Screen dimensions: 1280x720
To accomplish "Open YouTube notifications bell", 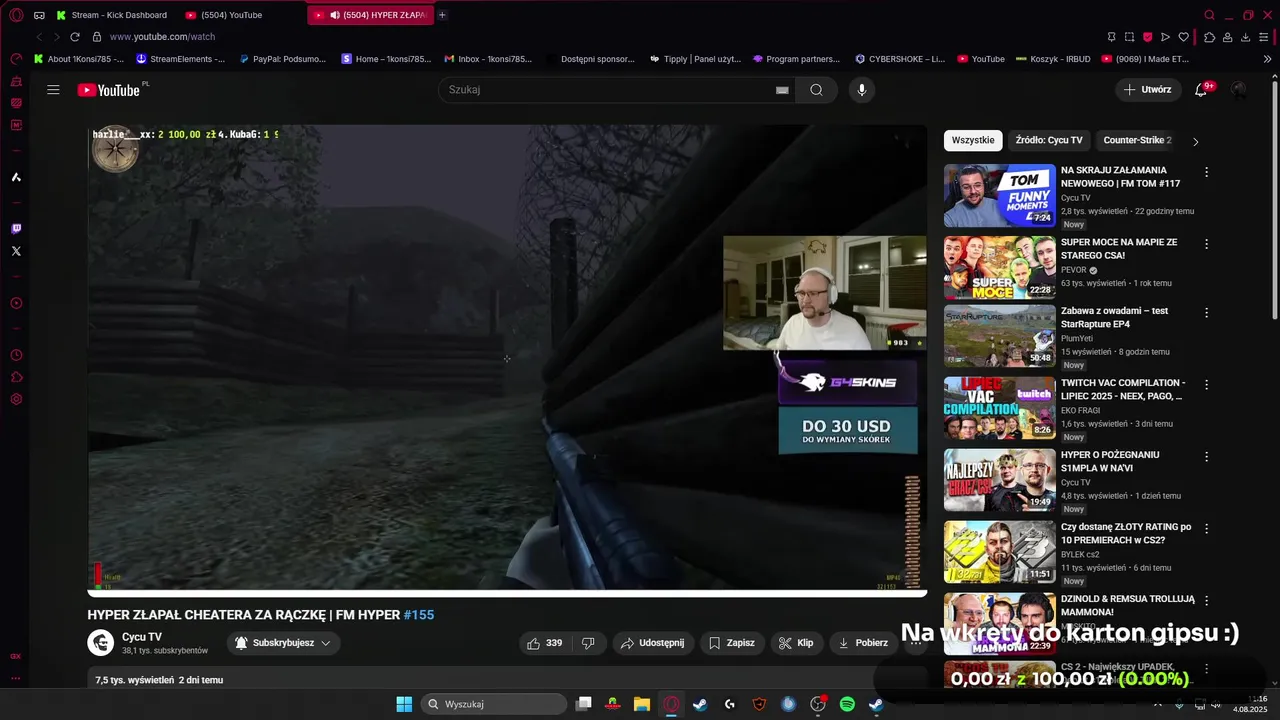I will tap(1201, 90).
